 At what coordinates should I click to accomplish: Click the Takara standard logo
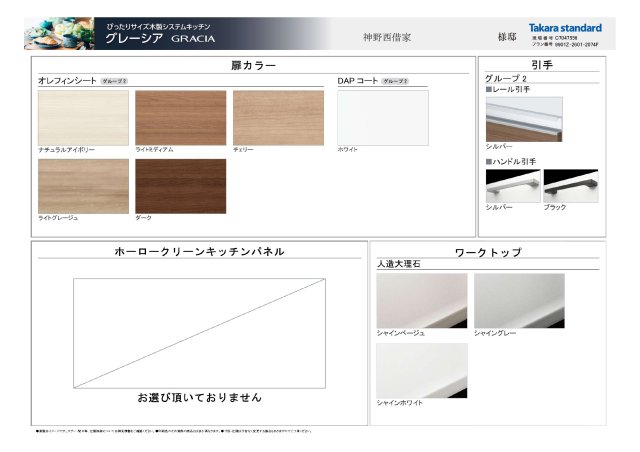coord(565,28)
